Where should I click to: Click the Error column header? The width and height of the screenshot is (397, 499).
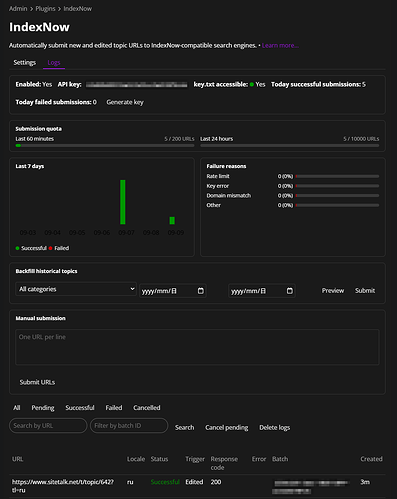(x=259, y=459)
